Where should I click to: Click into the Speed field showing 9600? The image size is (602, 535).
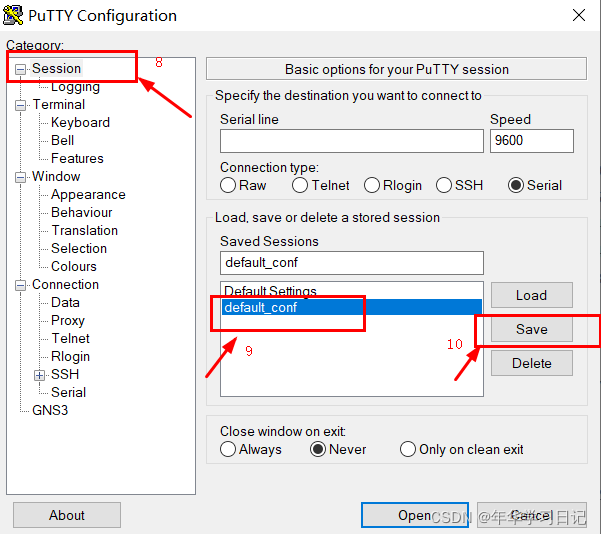532,141
